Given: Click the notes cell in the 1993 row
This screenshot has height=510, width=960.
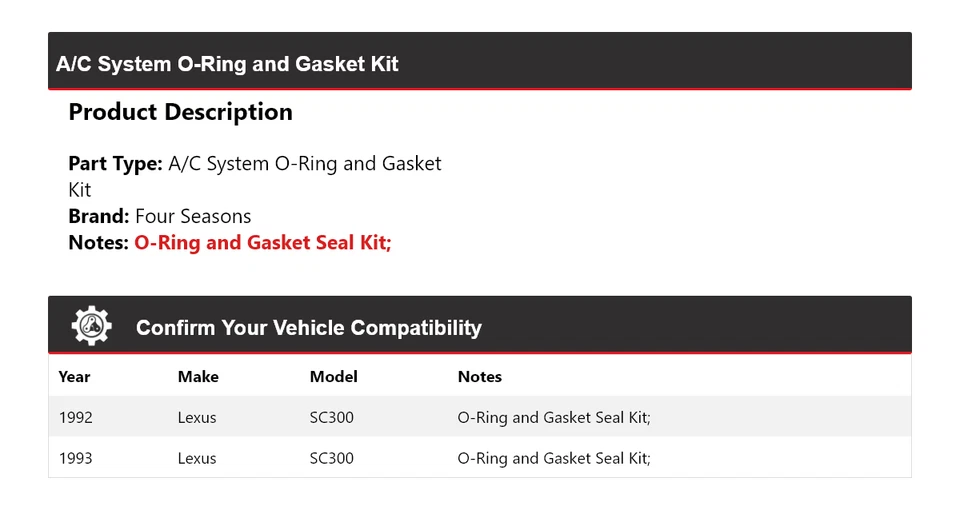Looking at the screenshot, I should click(x=554, y=458).
